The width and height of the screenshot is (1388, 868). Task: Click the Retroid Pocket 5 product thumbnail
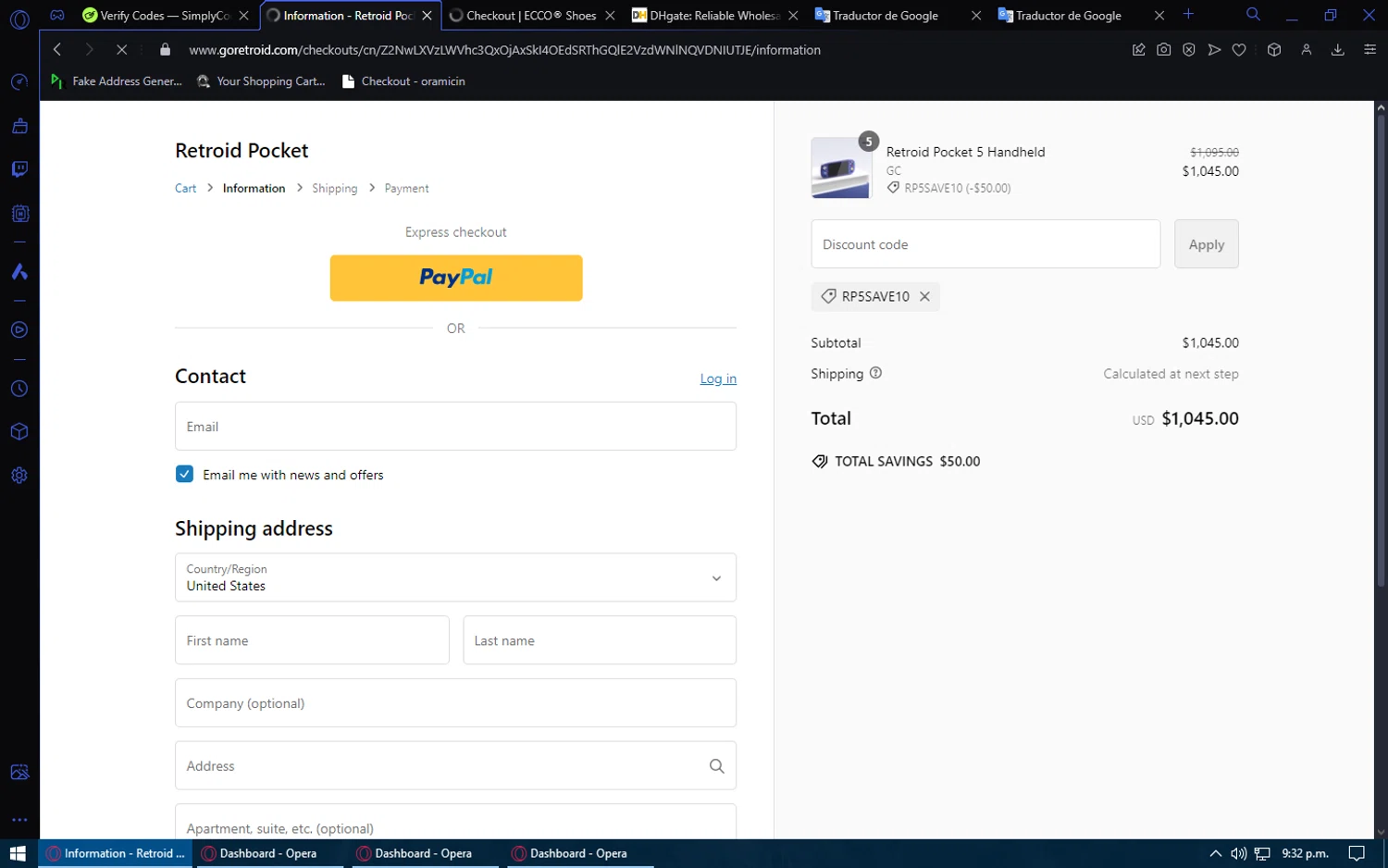841,168
